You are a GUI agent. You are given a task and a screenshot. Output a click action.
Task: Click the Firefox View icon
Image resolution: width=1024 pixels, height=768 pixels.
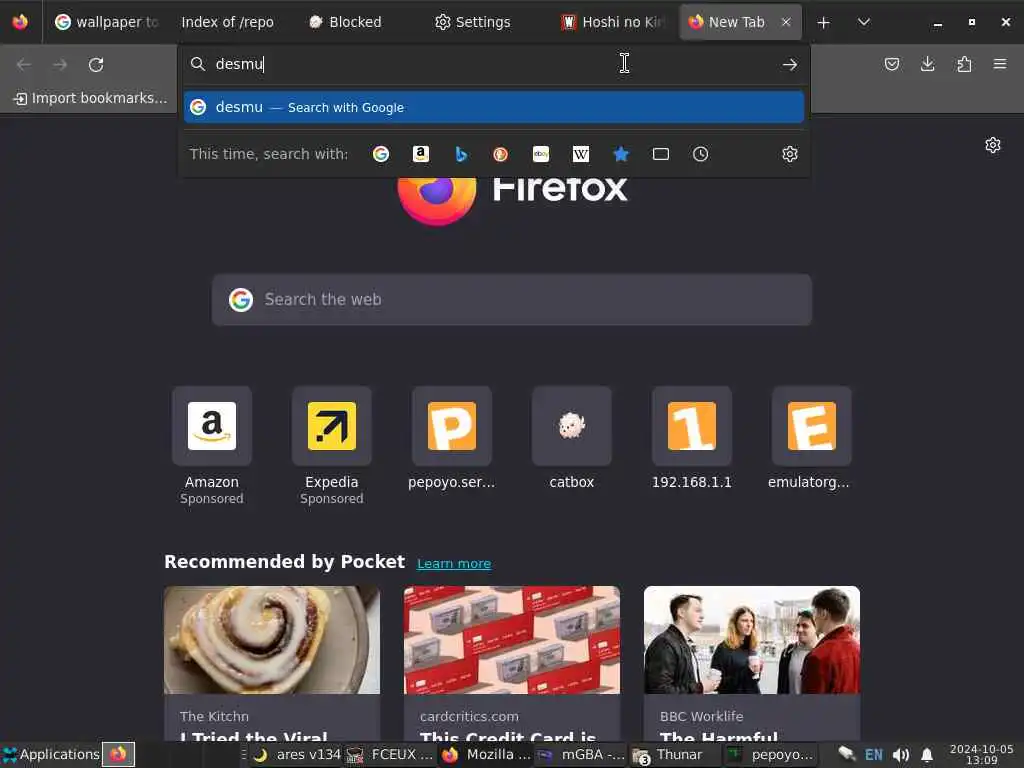click(20, 22)
